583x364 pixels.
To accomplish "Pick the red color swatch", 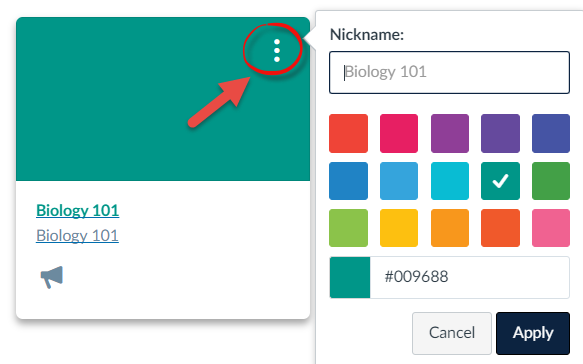I will pos(348,133).
